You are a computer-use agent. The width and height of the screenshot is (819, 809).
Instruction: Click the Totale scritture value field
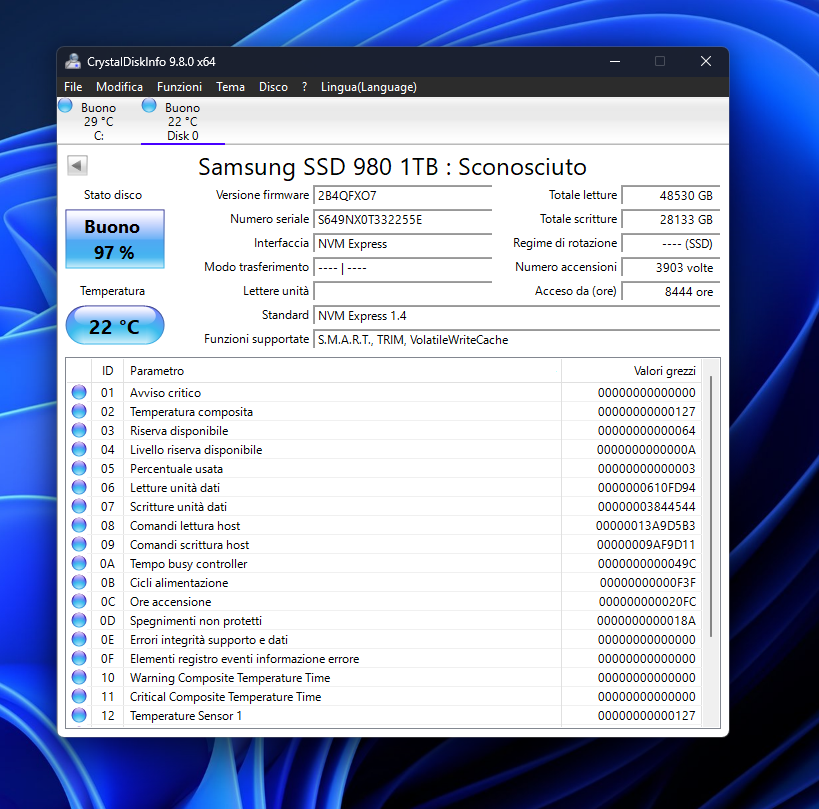671,219
